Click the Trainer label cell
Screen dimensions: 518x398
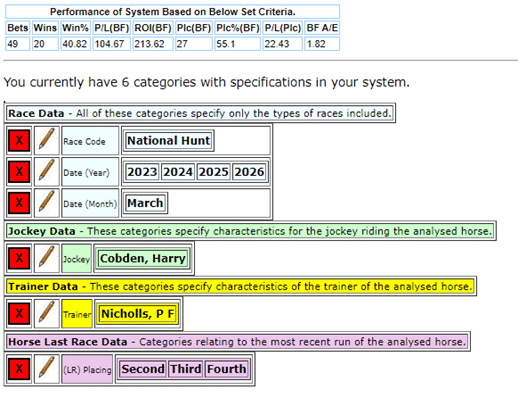(77, 314)
